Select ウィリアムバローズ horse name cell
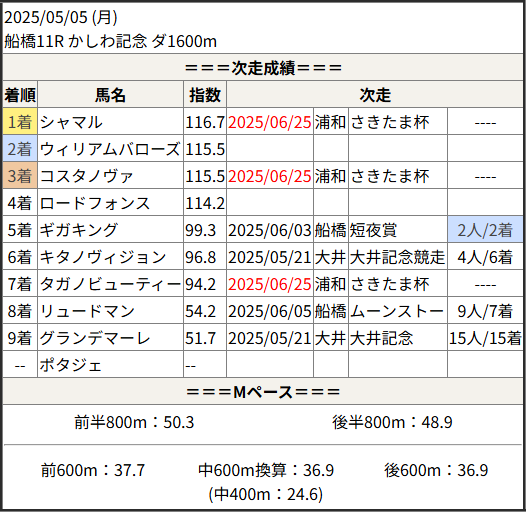 pyautogui.click(x=110, y=149)
